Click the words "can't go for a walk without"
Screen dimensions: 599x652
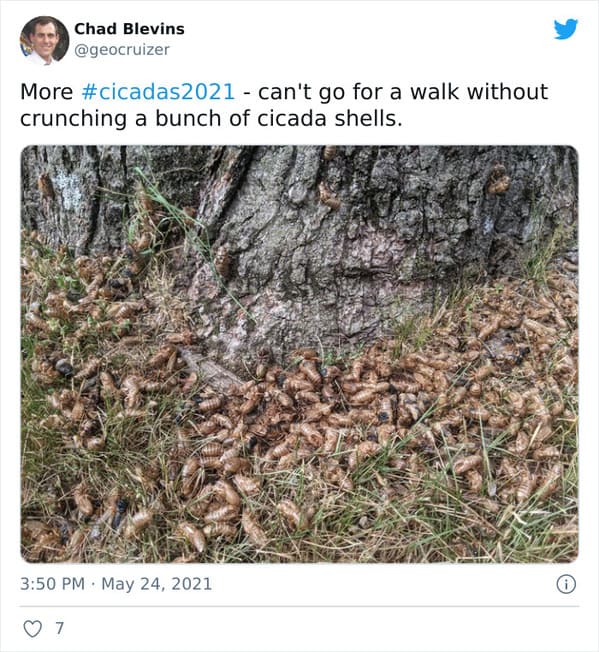[403, 91]
